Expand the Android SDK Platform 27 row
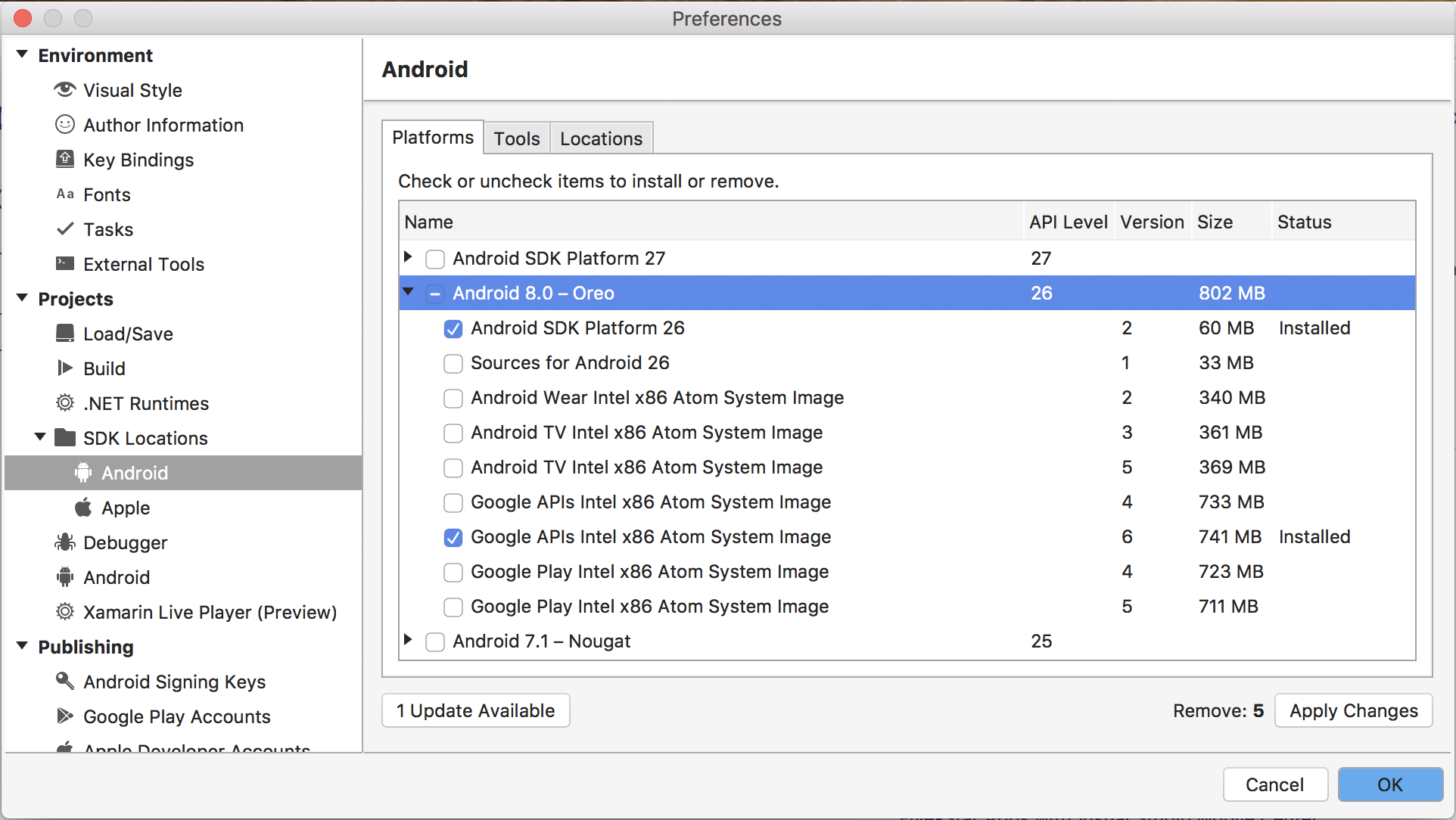This screenshot has height=820, width=1456. (408, 258)
